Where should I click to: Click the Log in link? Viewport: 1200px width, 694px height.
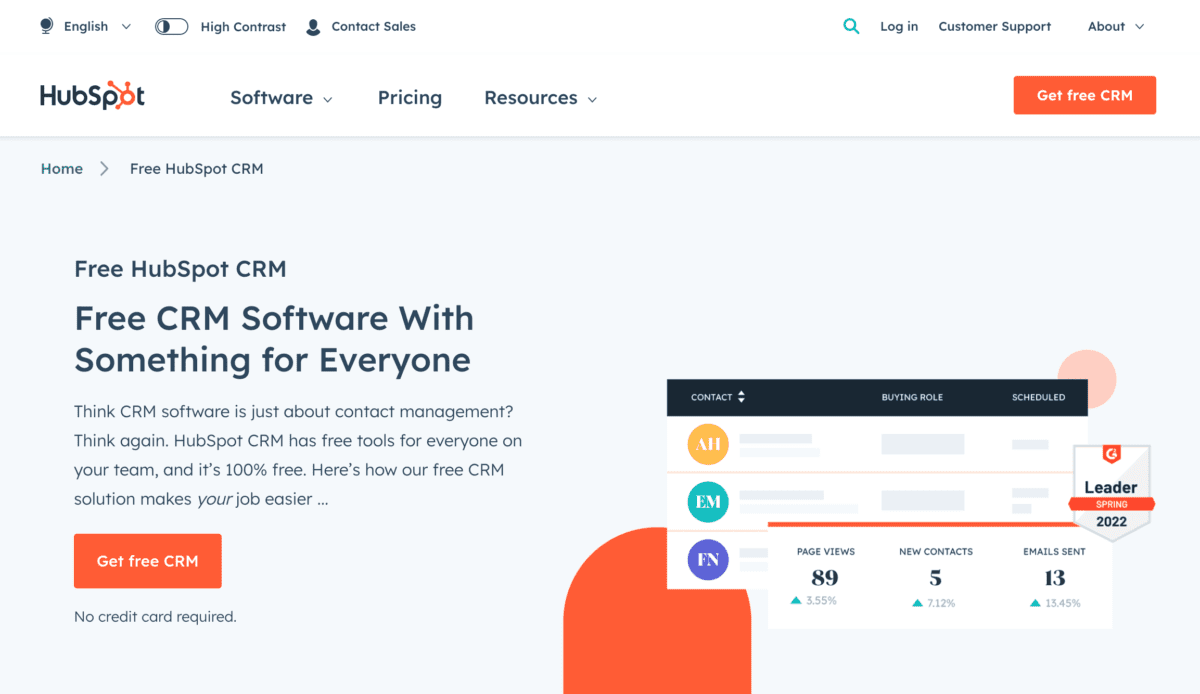tap(899, 27)
